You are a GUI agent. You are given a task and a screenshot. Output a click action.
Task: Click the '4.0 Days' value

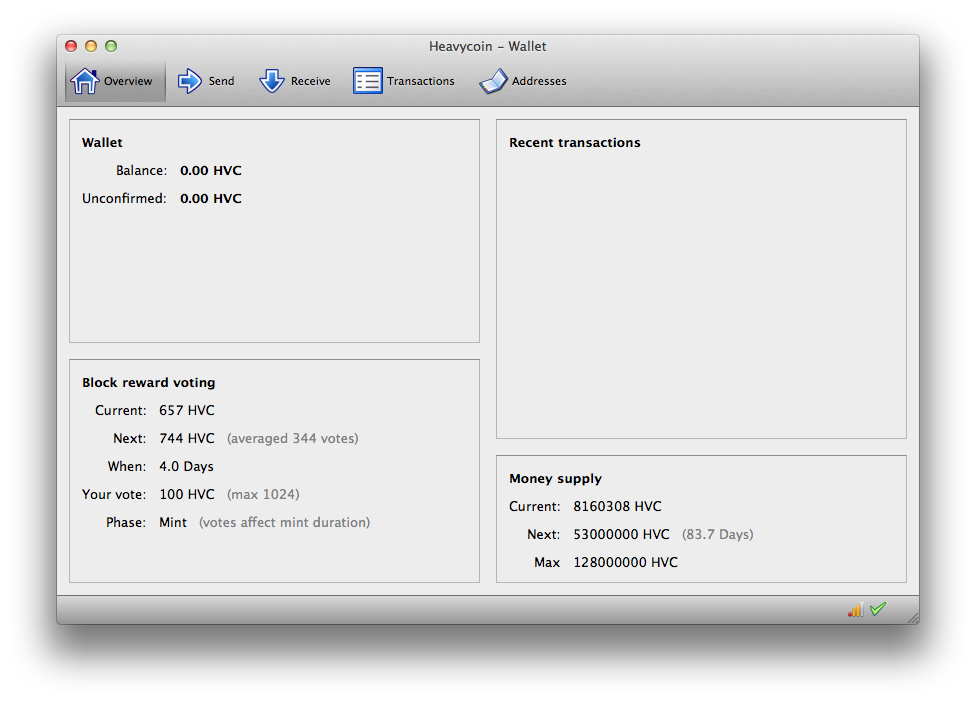186,466
